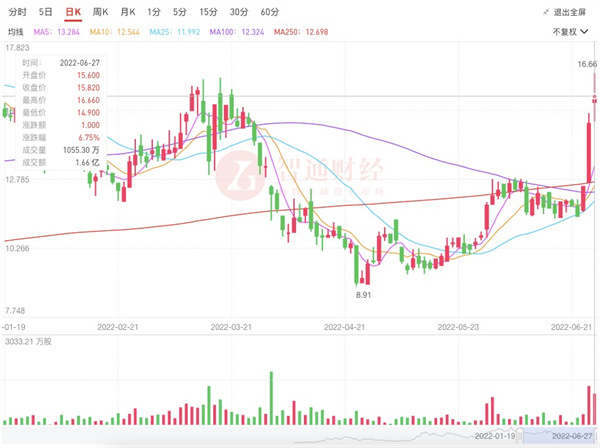Choose the 5分 minute interval
The height and width of the screenshot is (448, 600).
pos(179,12)
